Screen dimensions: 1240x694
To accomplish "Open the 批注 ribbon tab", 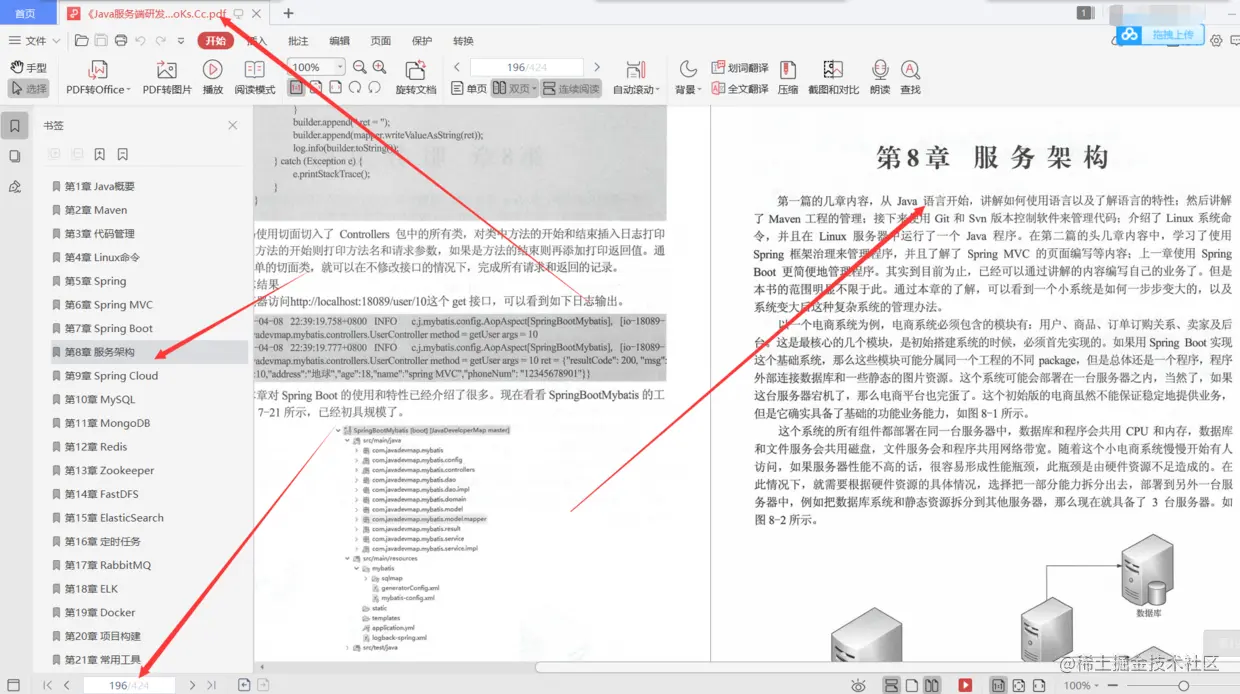I will coord(298,41).
